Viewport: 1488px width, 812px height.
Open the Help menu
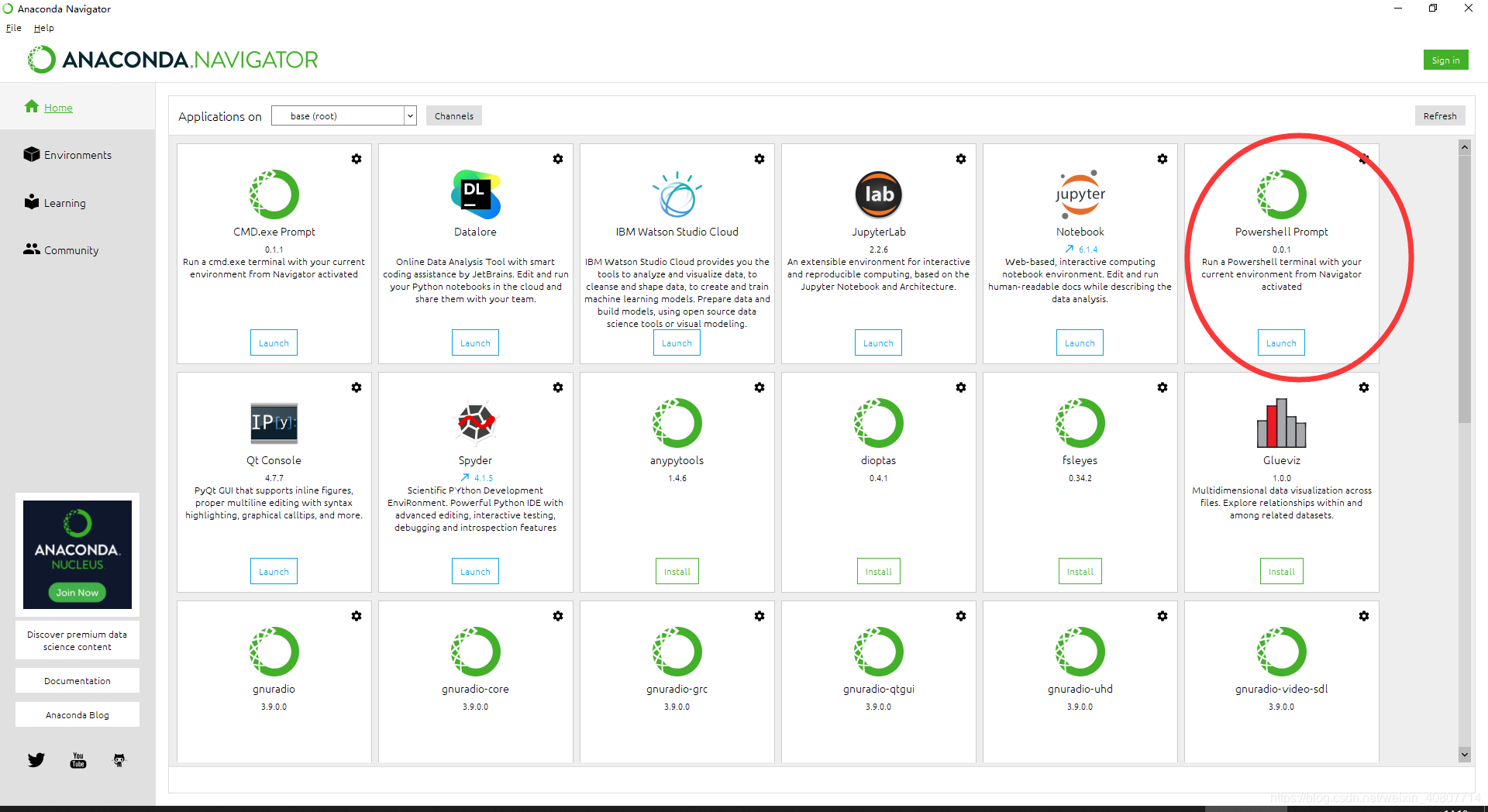coord(44,28)
